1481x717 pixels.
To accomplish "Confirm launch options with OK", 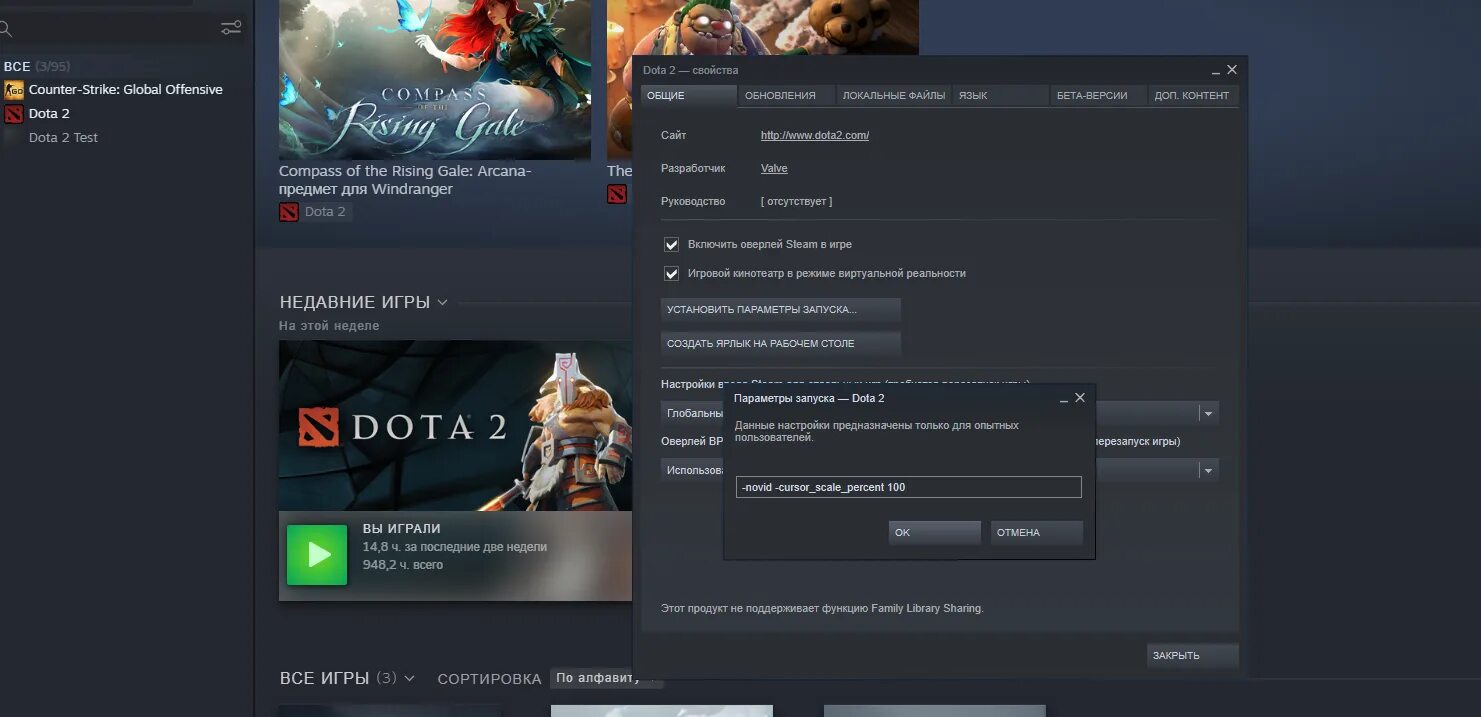I will pyautogui.click(x=934, y=532).
